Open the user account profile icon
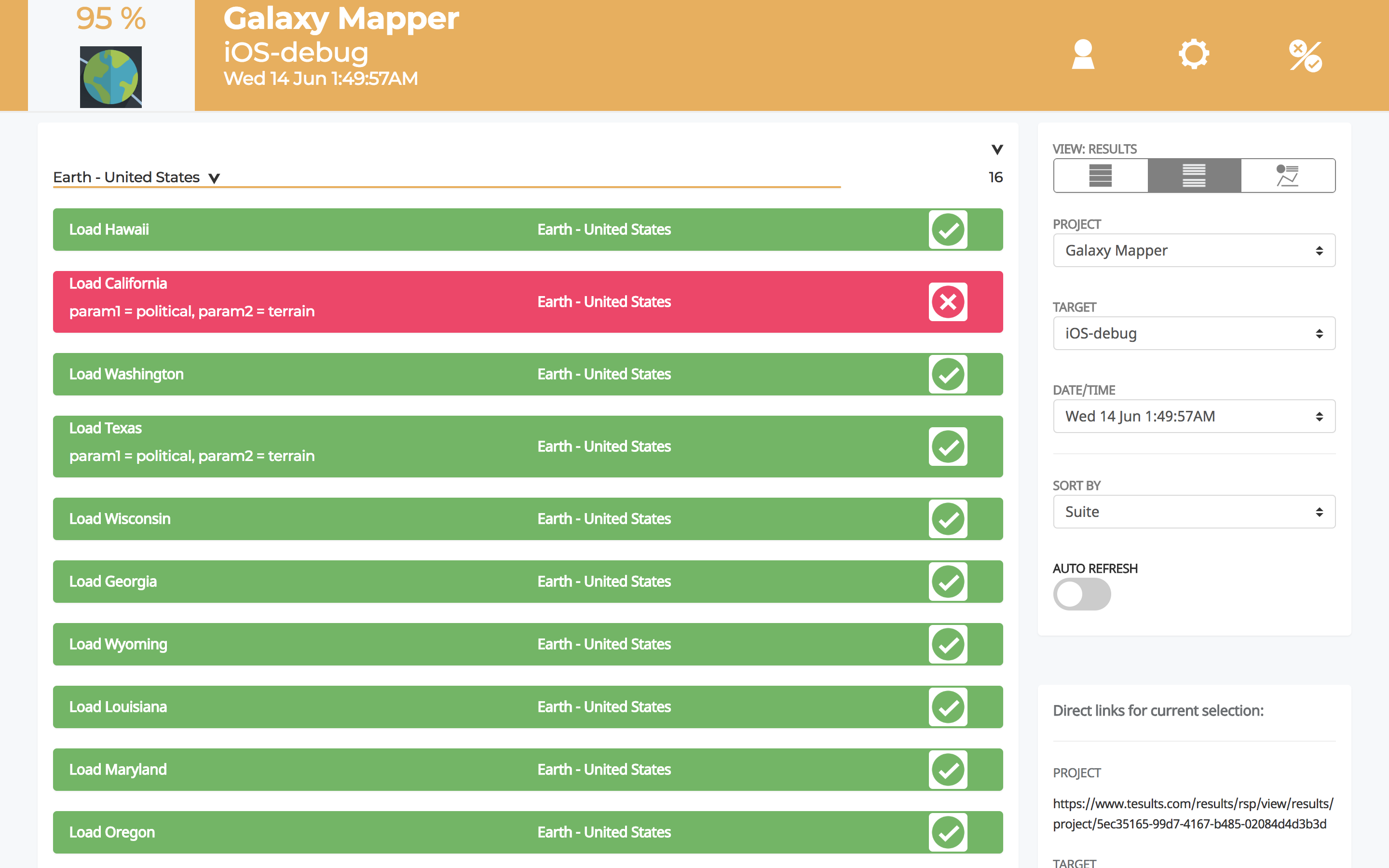This screenshot has width=1389, height=868. [1082, 54]
